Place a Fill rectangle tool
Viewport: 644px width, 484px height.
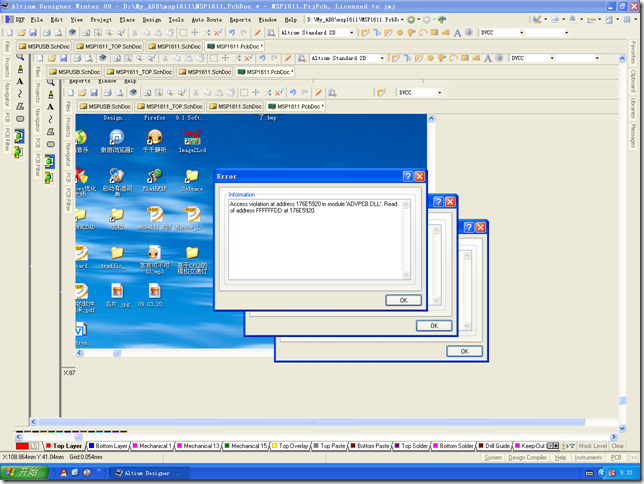[434, 32]
